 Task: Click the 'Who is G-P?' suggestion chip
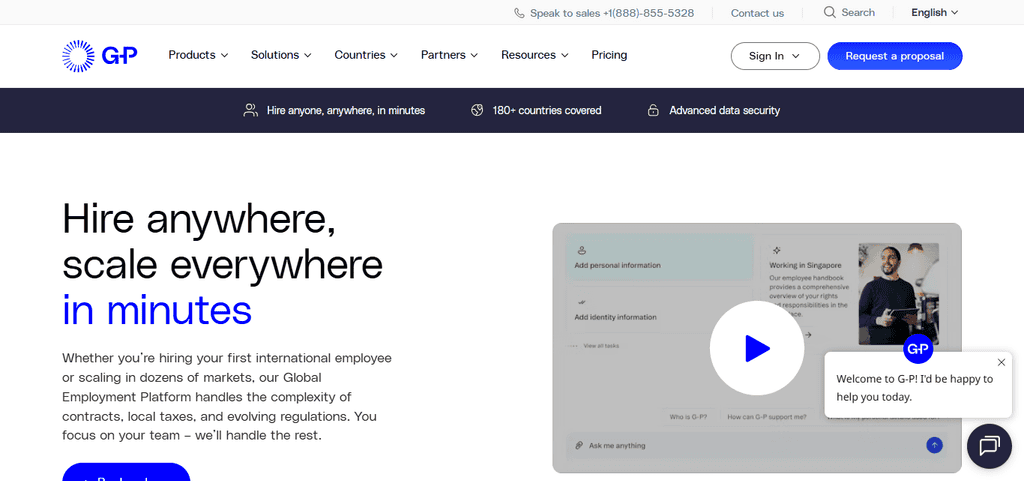(689, 417)
